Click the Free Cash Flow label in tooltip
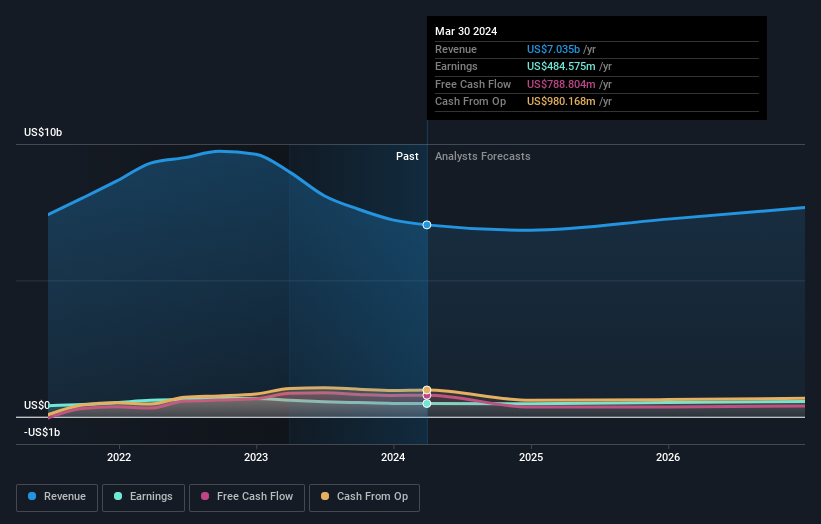The image size is (821, 524). (473, 84)
